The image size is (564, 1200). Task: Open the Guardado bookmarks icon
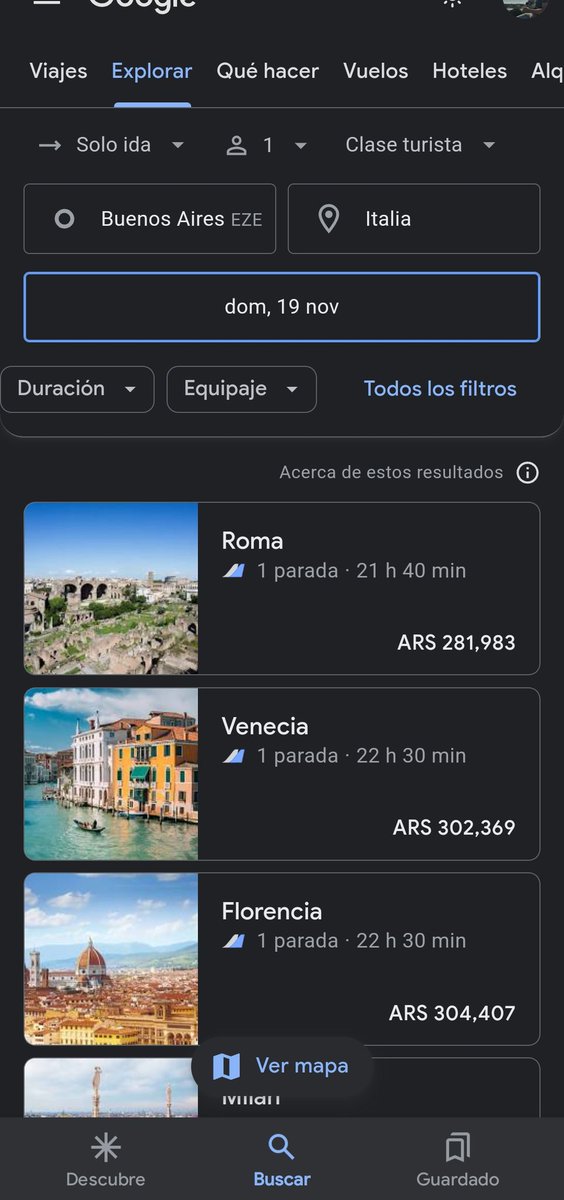(458, 1147)
